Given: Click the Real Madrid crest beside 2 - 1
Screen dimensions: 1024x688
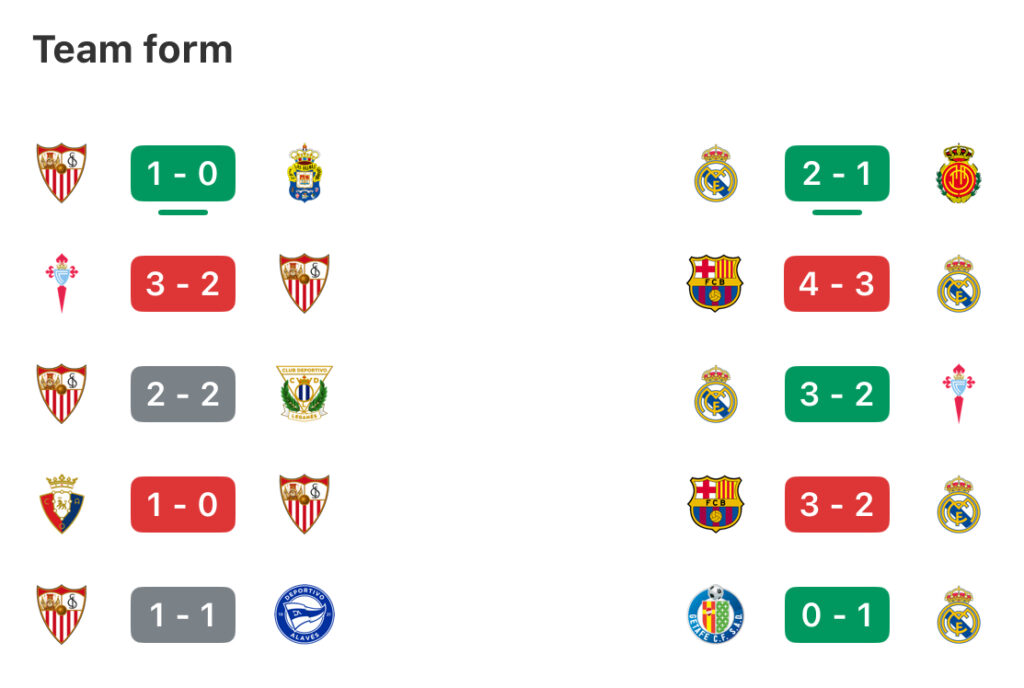Looking at the screenshot, I should pos(716,173).
